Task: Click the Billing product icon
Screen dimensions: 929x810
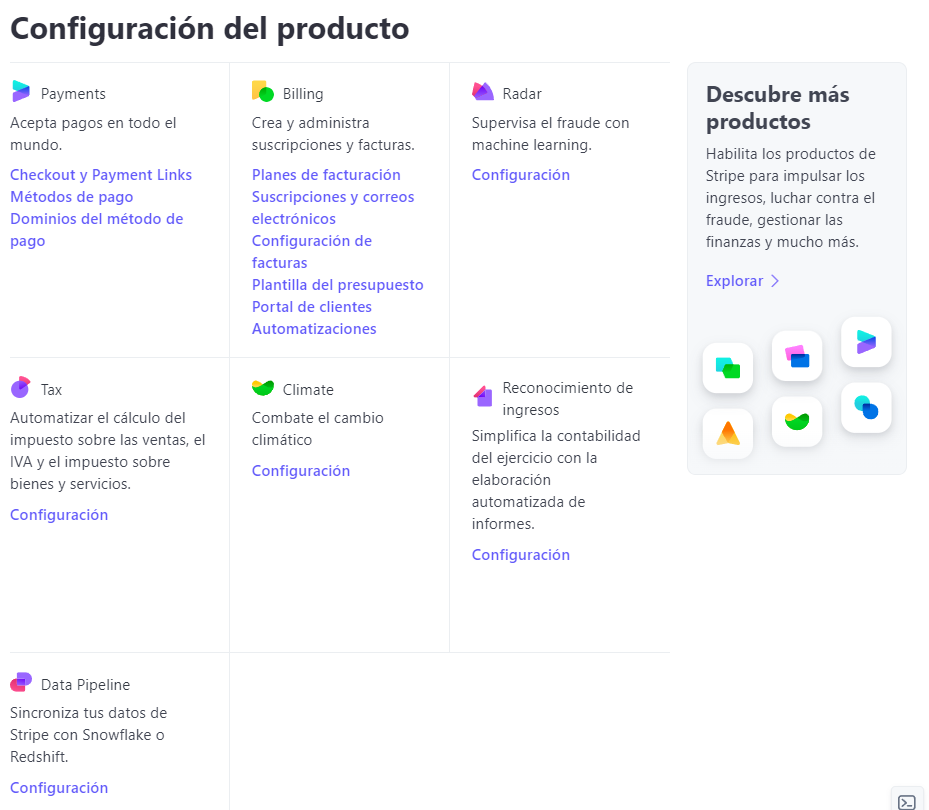Action: click(x=263, y=92)
